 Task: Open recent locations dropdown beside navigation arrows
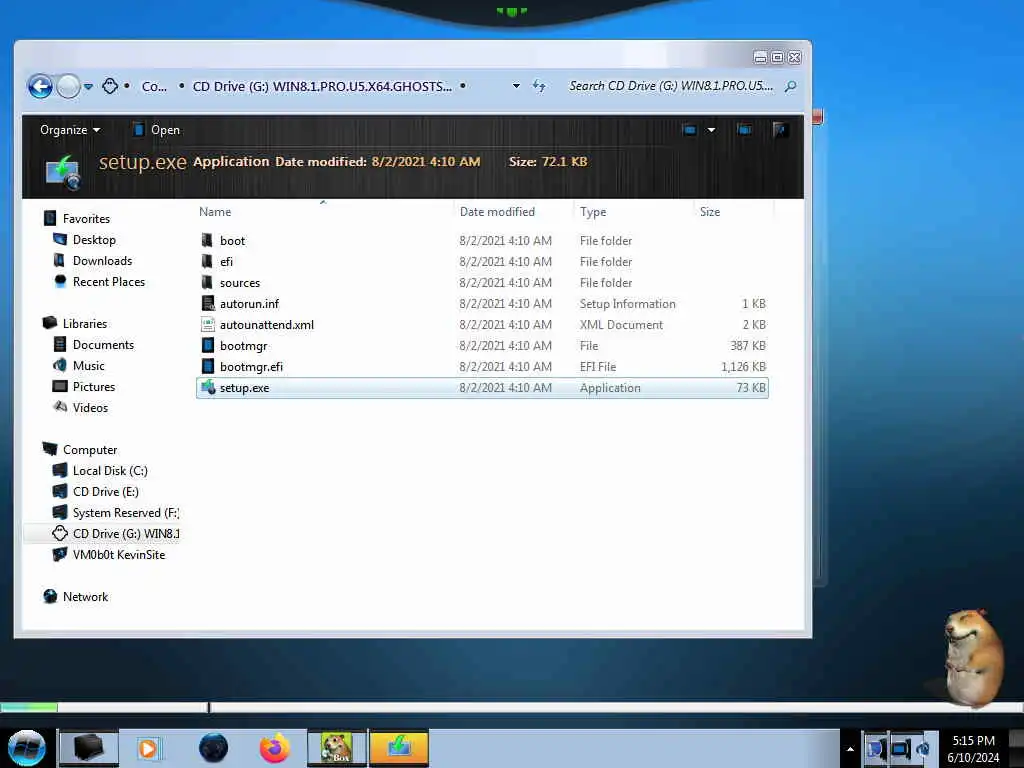[x=88, y=86]
